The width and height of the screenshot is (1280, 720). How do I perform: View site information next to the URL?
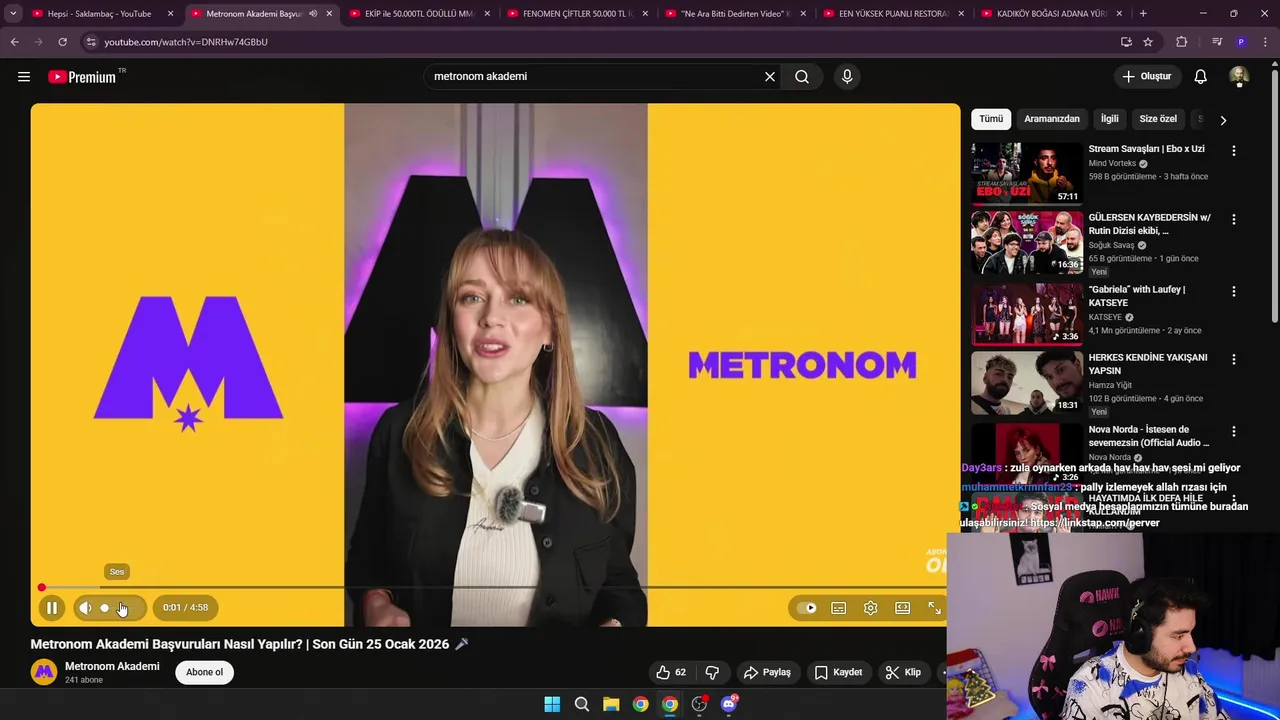(91, 42)
